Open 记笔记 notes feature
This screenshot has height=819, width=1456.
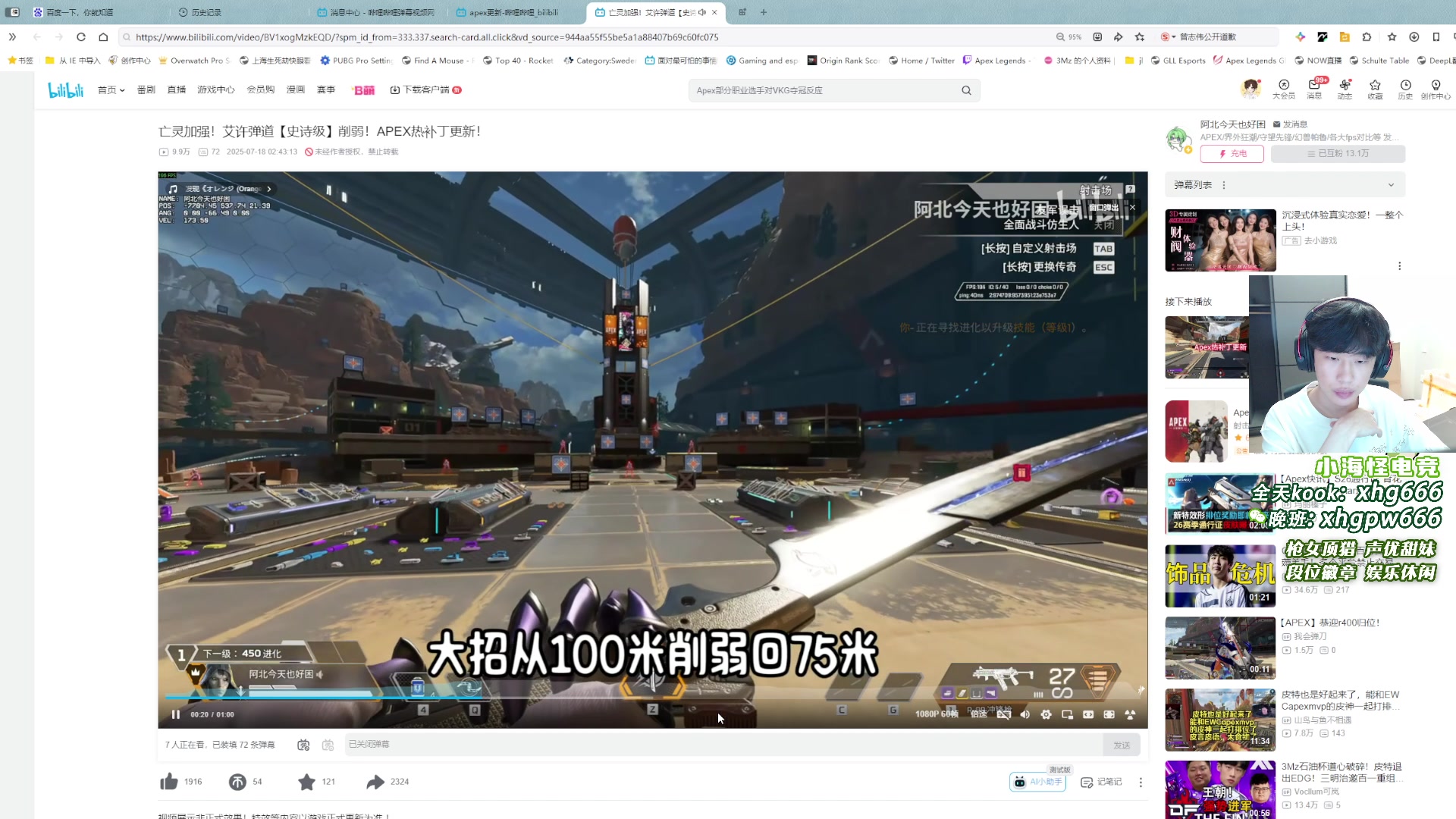click(1101, 782)
